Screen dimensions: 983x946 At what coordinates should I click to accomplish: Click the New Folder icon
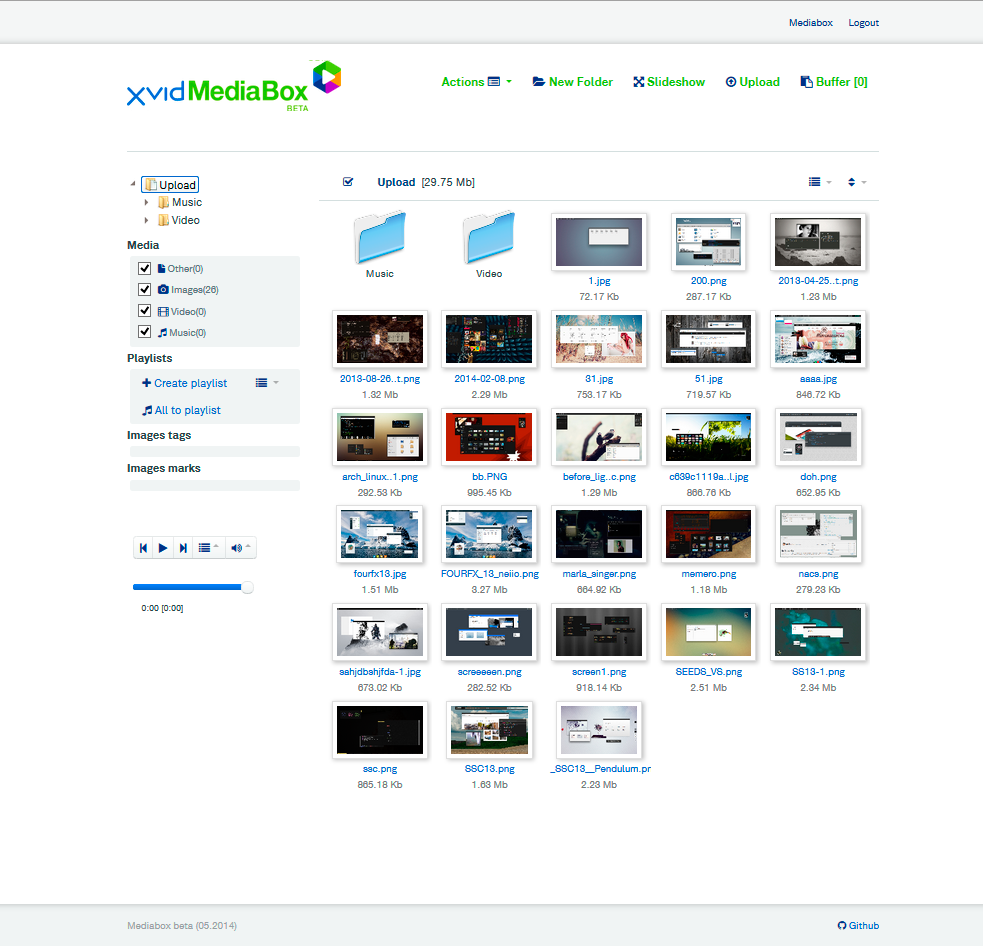tap(537, 82)
